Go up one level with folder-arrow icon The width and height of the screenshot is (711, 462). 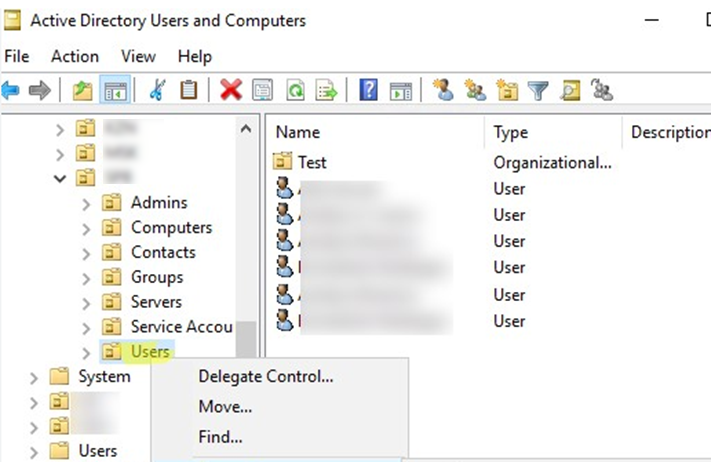[83, 90]
